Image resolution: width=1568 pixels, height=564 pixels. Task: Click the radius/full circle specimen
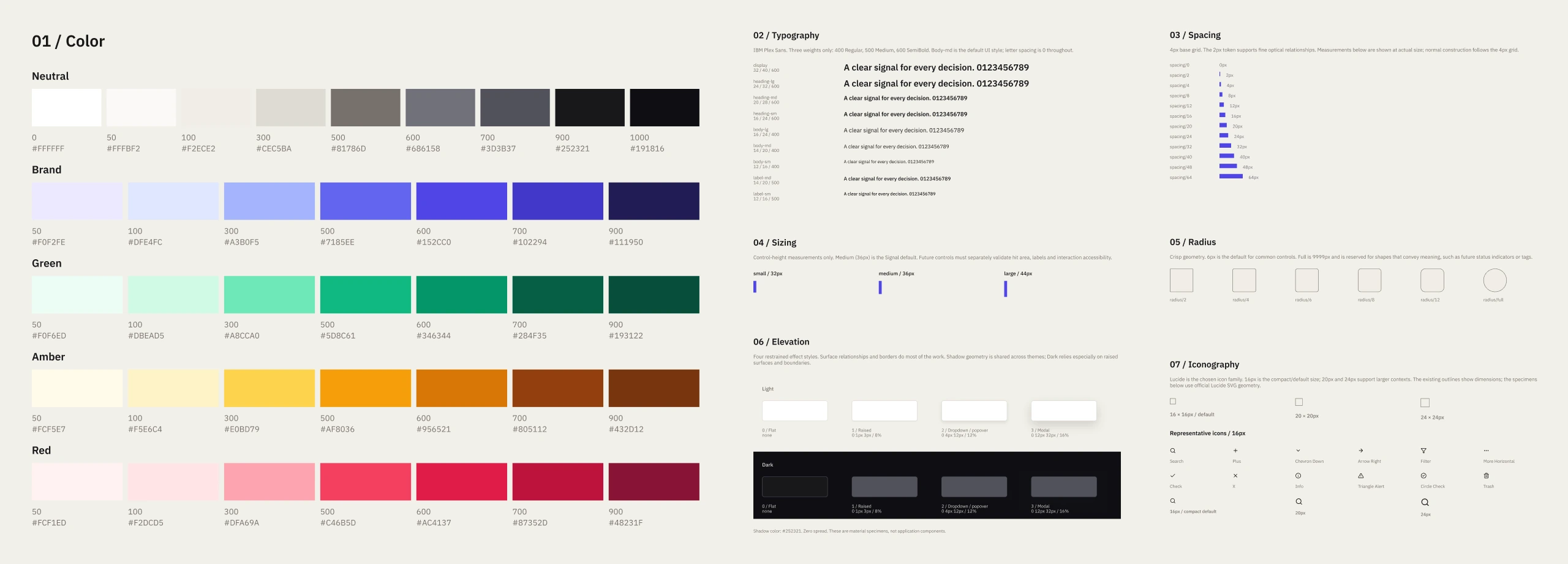pos(1494,280)
